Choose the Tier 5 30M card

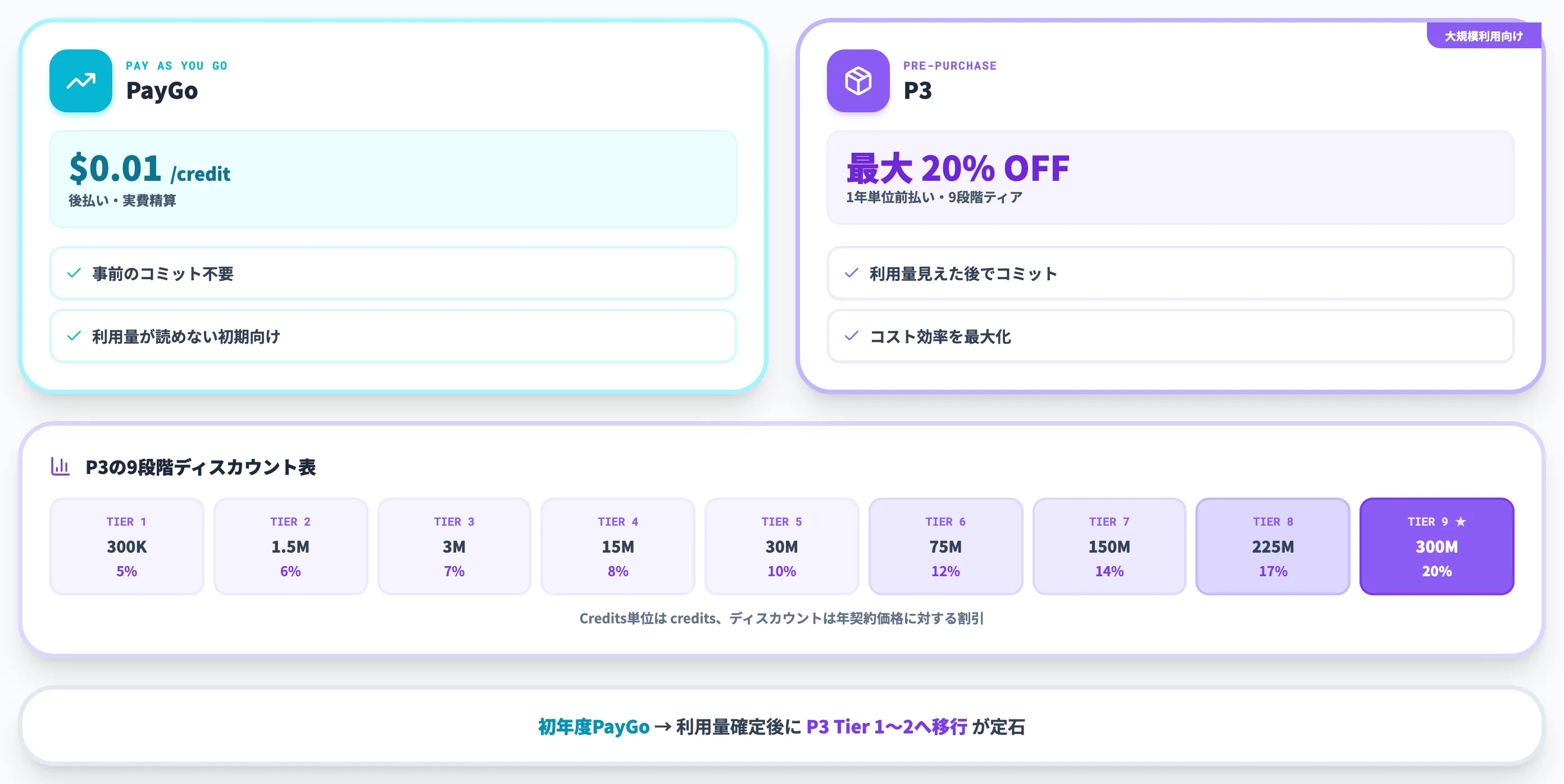pyautogui.click(x=782, y=546)
